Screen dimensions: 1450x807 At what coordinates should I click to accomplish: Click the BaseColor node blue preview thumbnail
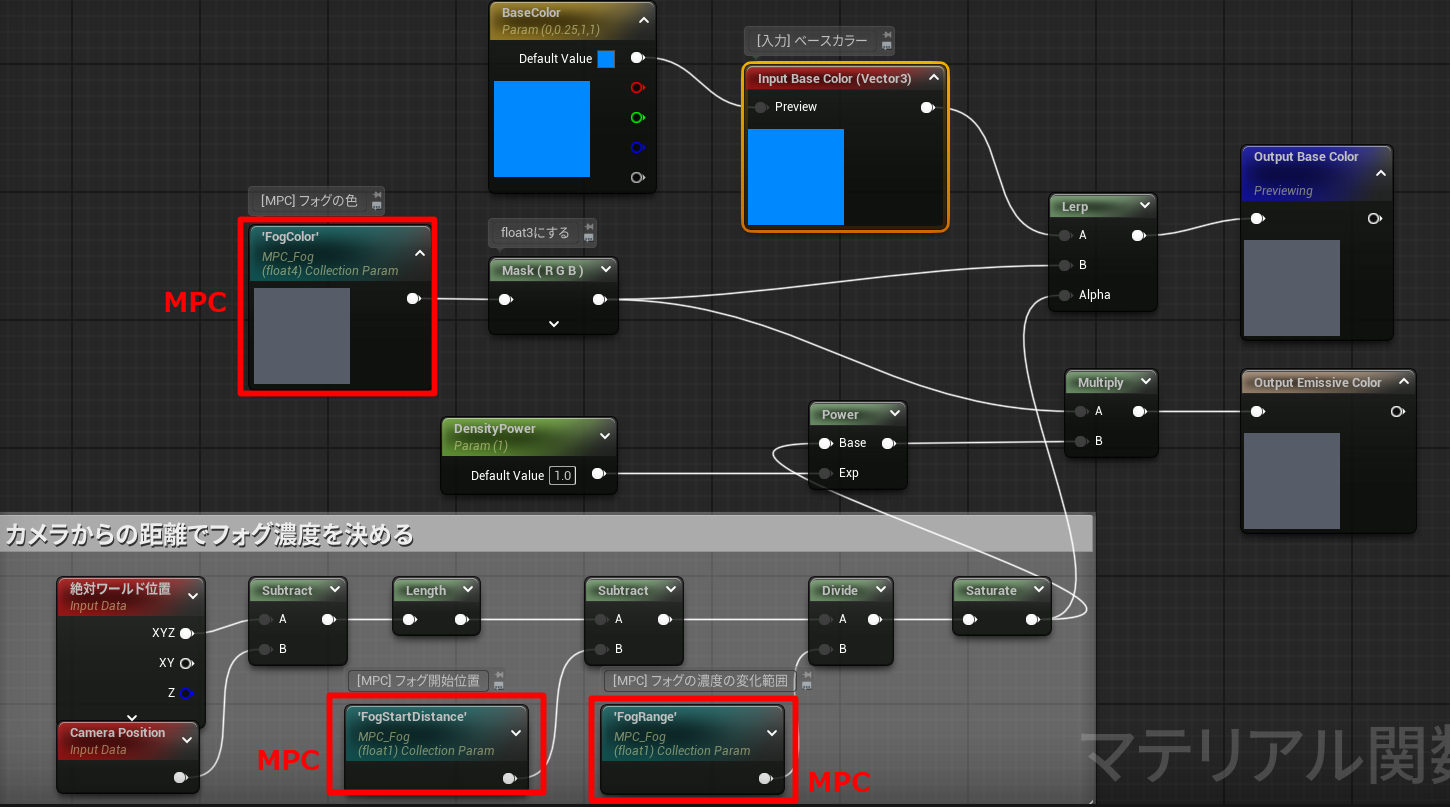(542, 129)
